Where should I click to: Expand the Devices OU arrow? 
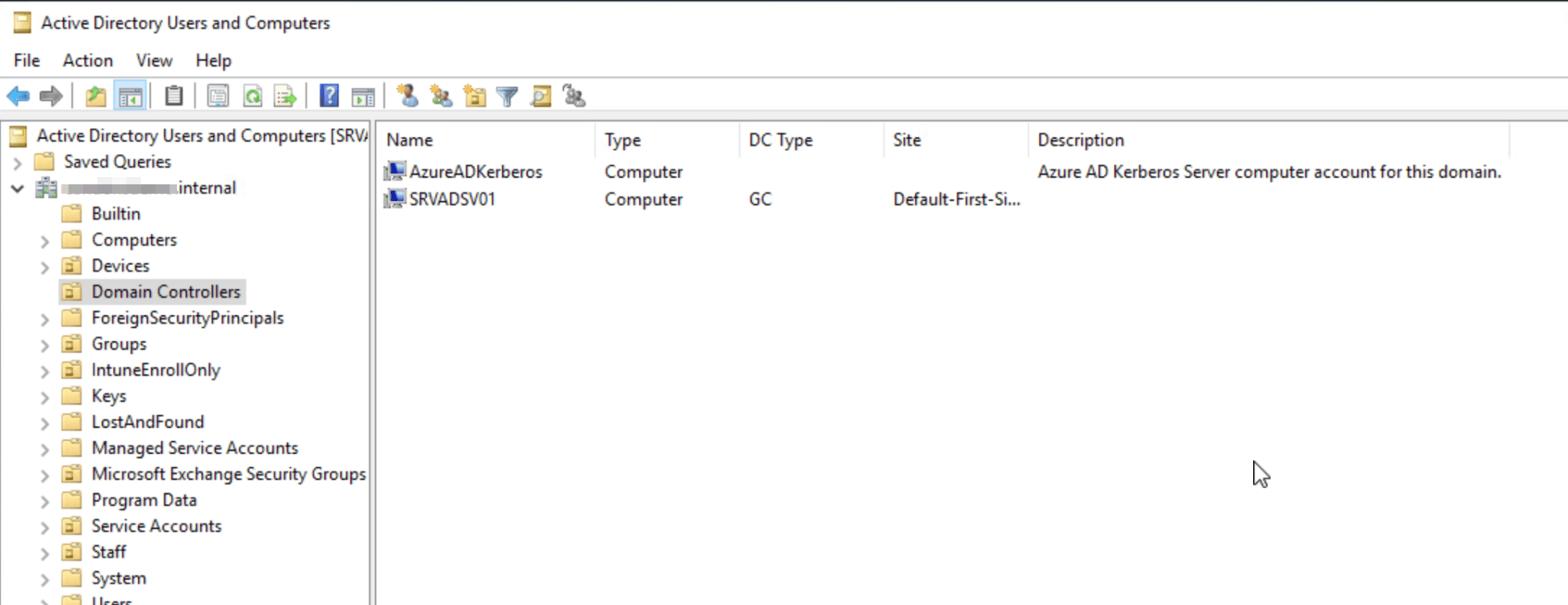pyautogui.click(x=44, y=267)
